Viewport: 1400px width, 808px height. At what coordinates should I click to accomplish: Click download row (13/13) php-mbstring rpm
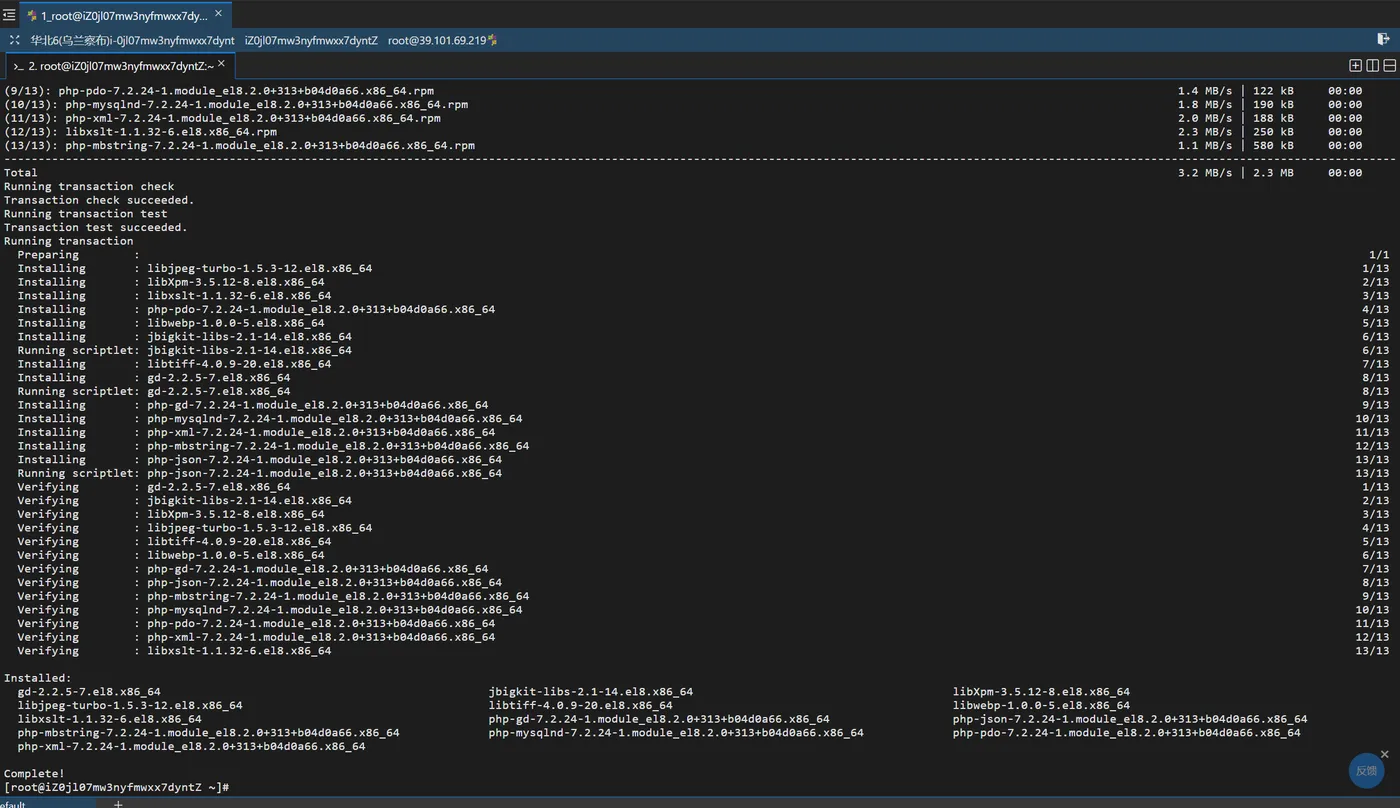click(x=239, y=145)
